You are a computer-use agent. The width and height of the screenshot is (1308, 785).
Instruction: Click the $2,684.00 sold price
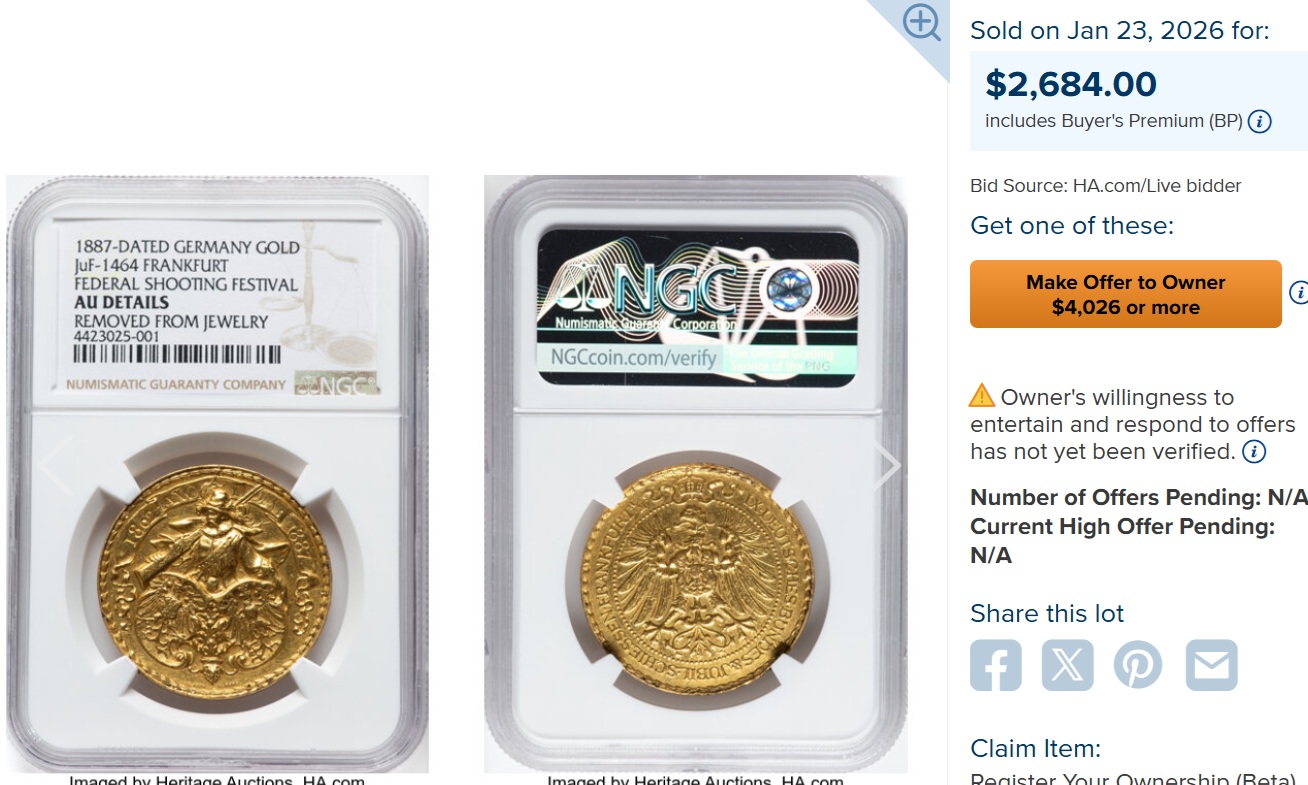click(1071, 84)
